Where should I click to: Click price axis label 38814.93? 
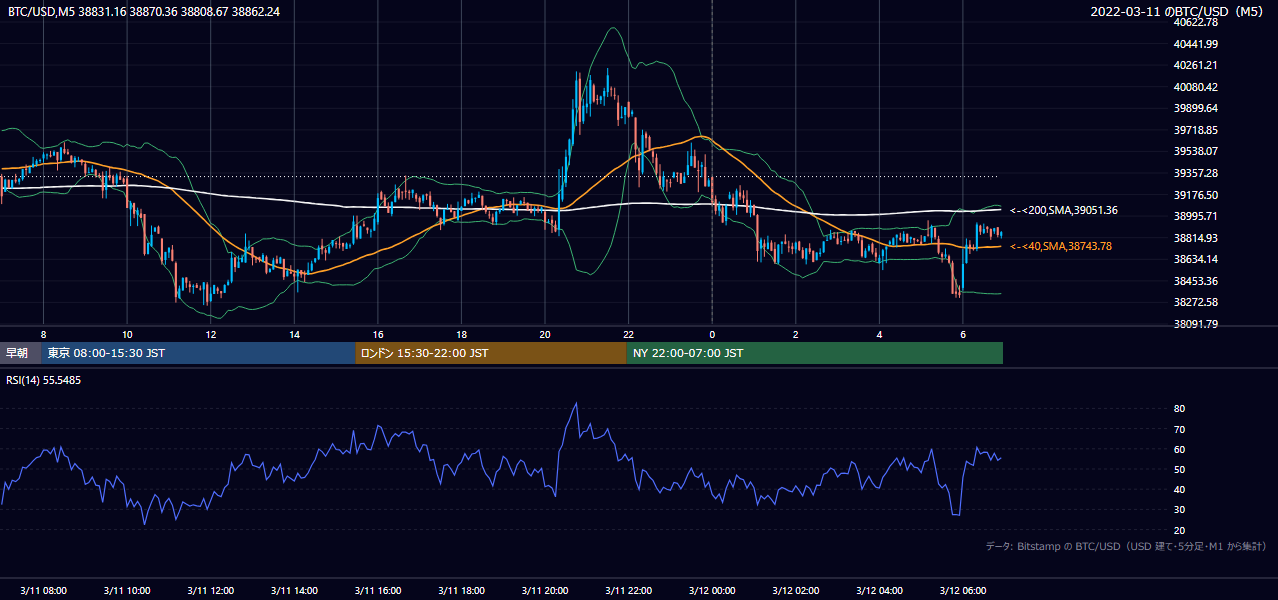(1197, 238)
